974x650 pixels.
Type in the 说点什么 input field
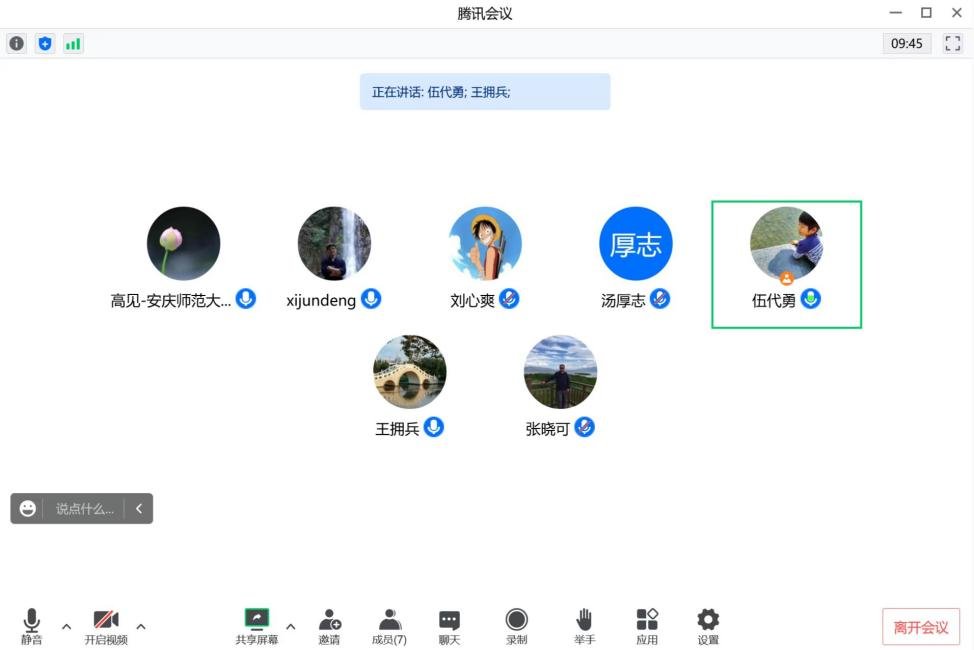(x=84, y=509)
